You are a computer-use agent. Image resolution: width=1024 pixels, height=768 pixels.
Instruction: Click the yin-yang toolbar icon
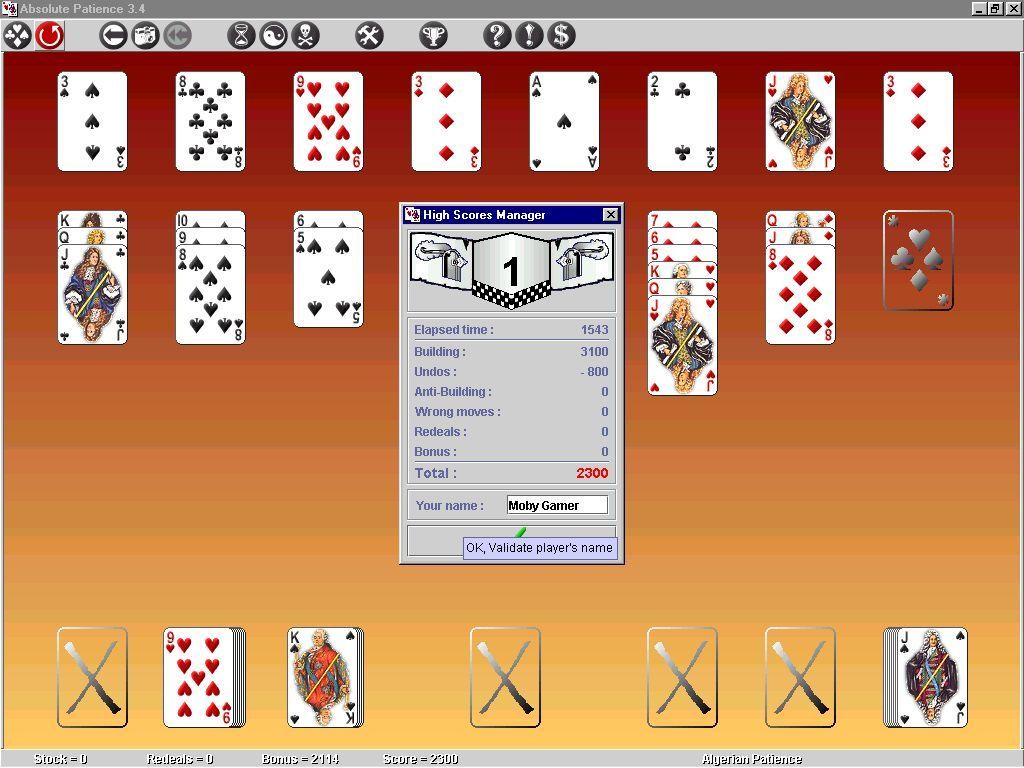click(x=273, y=36)
